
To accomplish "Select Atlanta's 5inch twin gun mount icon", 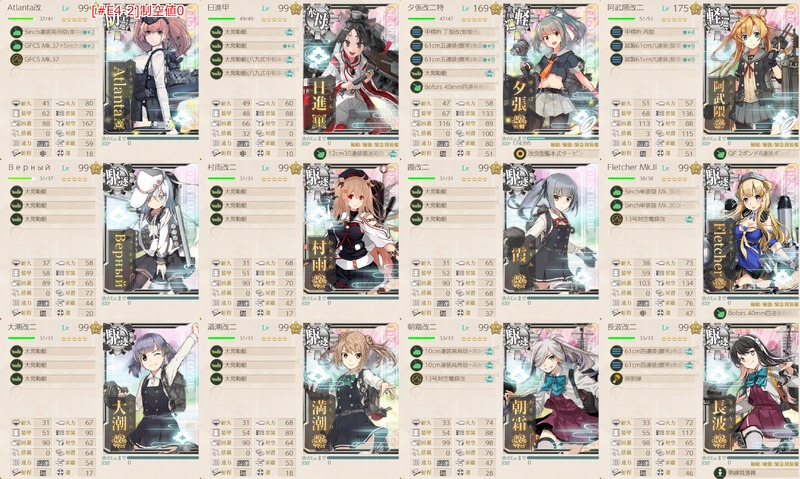I will [15, 32].
